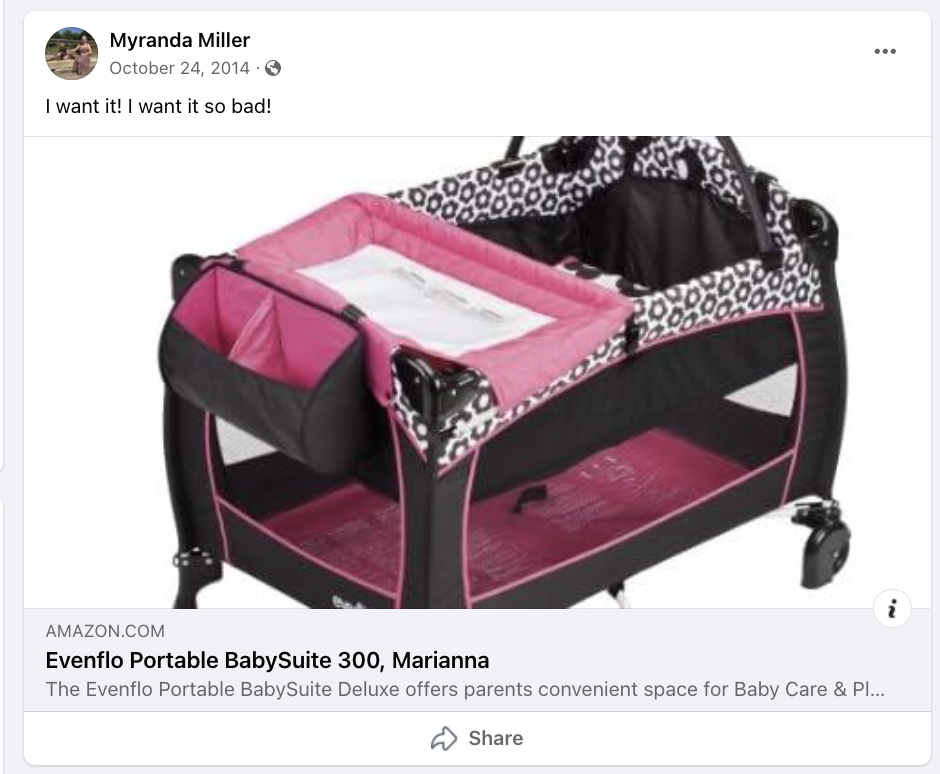Click the public globe privacy icon
940x774 pixels.
[273, 68]
